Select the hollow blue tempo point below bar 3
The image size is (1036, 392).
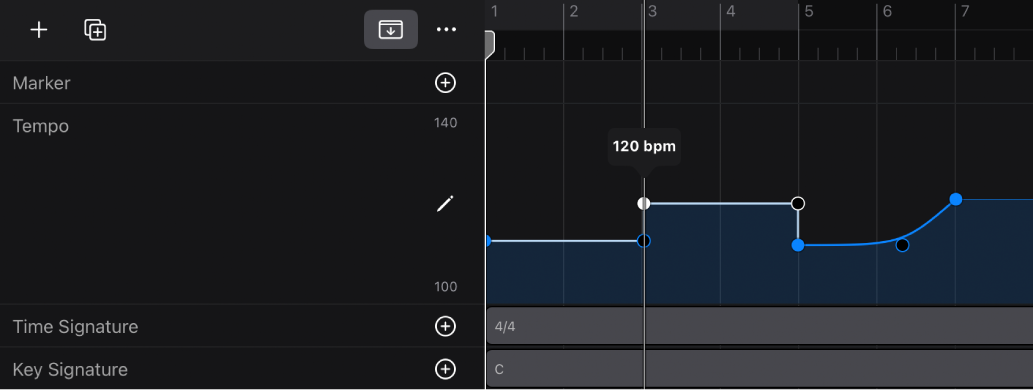click(644, 241)
